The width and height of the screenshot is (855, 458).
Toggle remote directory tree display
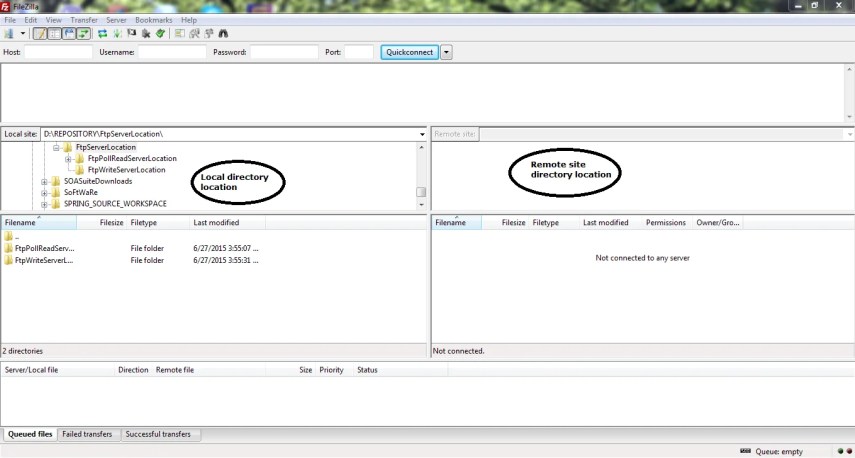[69, 34]
